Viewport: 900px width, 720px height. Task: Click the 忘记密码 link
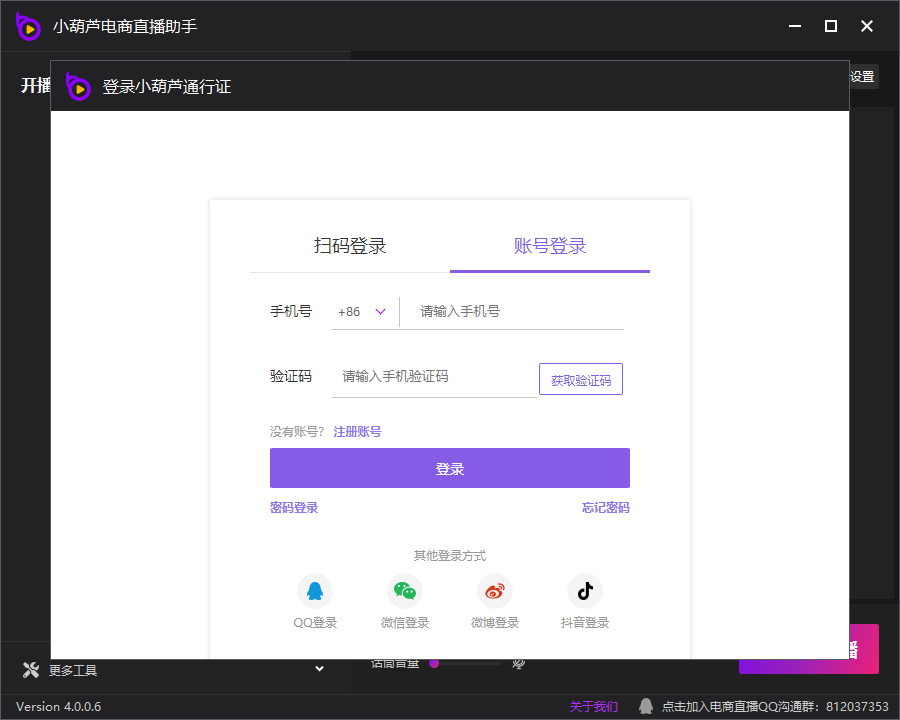(x=606, y=508)
